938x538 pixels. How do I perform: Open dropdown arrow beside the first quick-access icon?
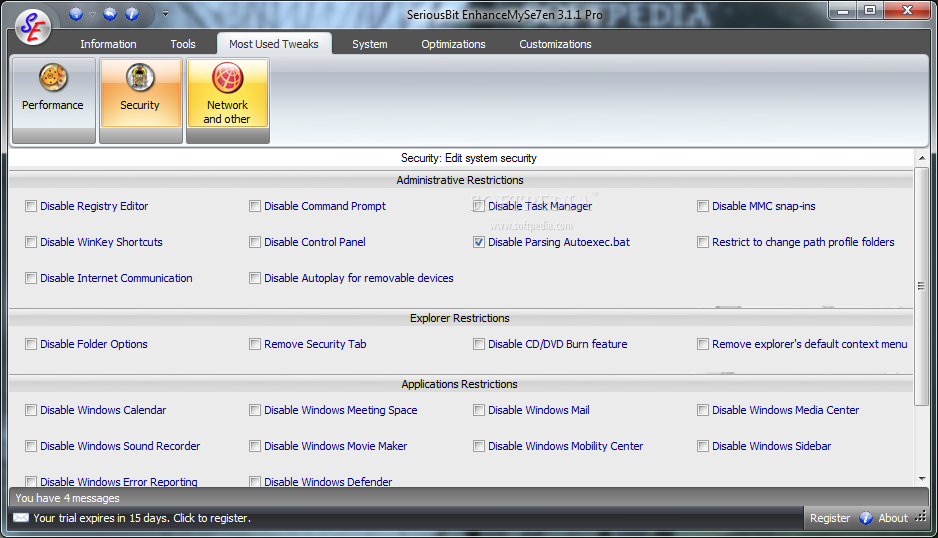tap(93, 14)
